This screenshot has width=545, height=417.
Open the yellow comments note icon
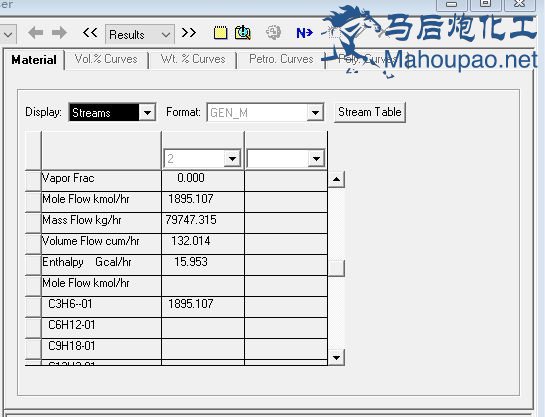click(220, 33)
